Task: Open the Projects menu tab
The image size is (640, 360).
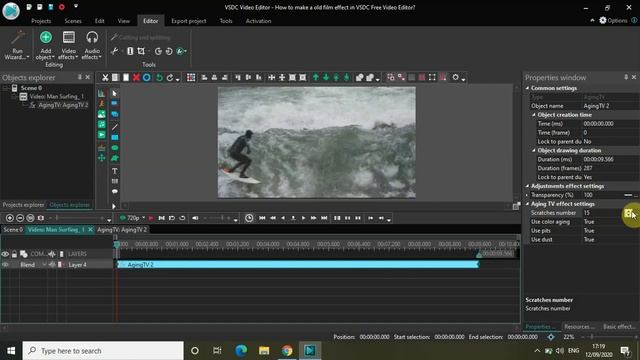Action: pos(41,21)
